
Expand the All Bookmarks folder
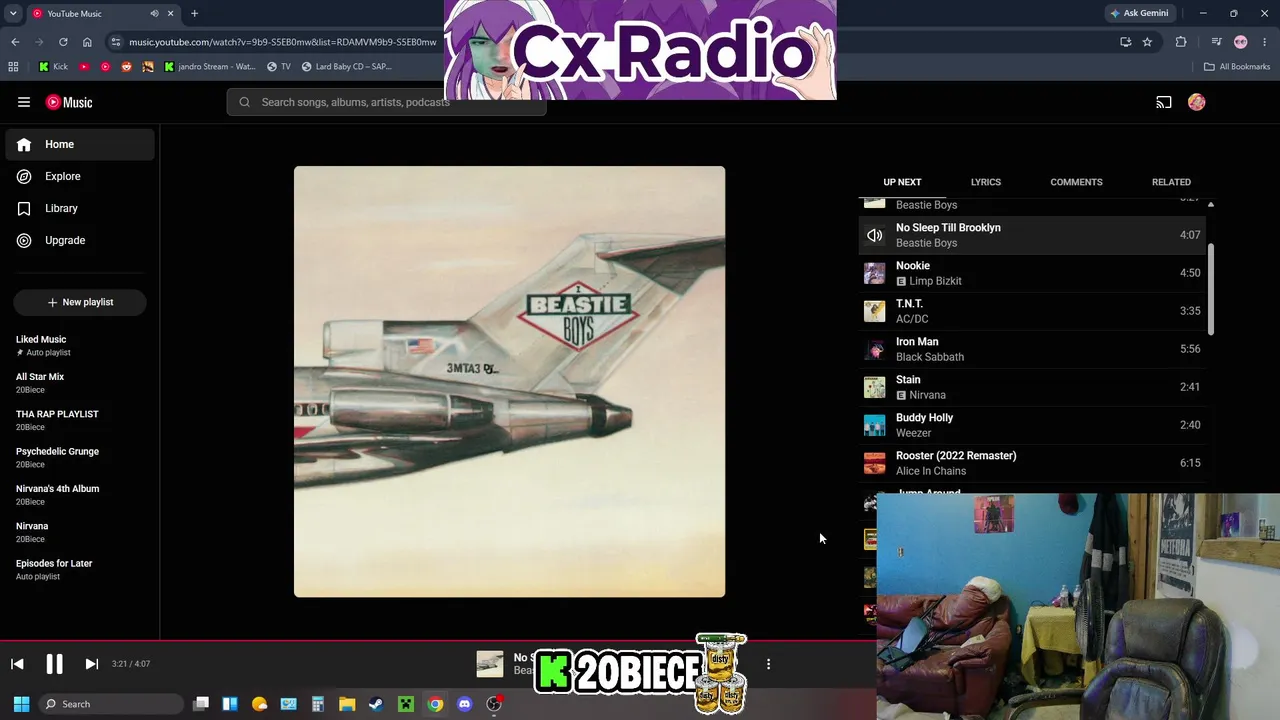[1237, 67]
